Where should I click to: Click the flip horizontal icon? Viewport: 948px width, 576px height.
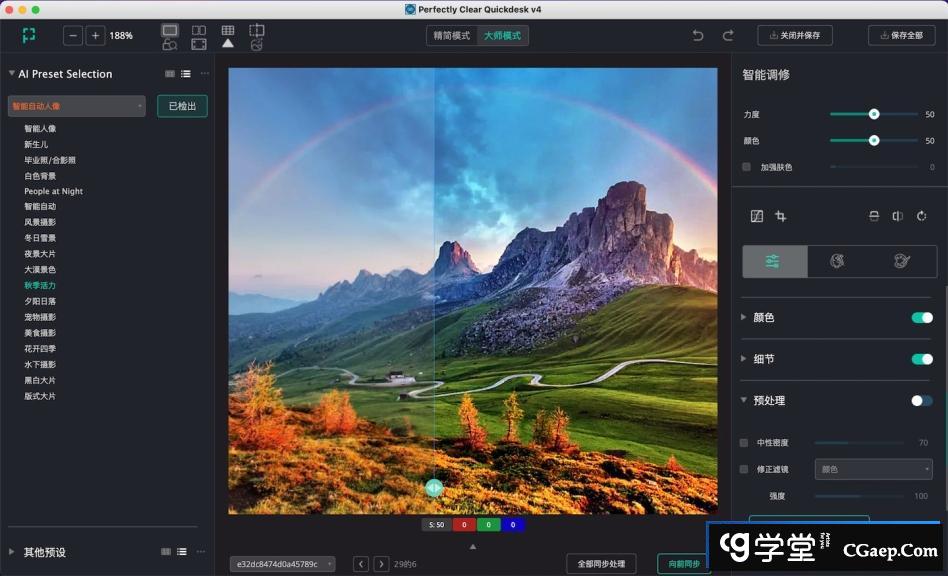coord(897,216)
